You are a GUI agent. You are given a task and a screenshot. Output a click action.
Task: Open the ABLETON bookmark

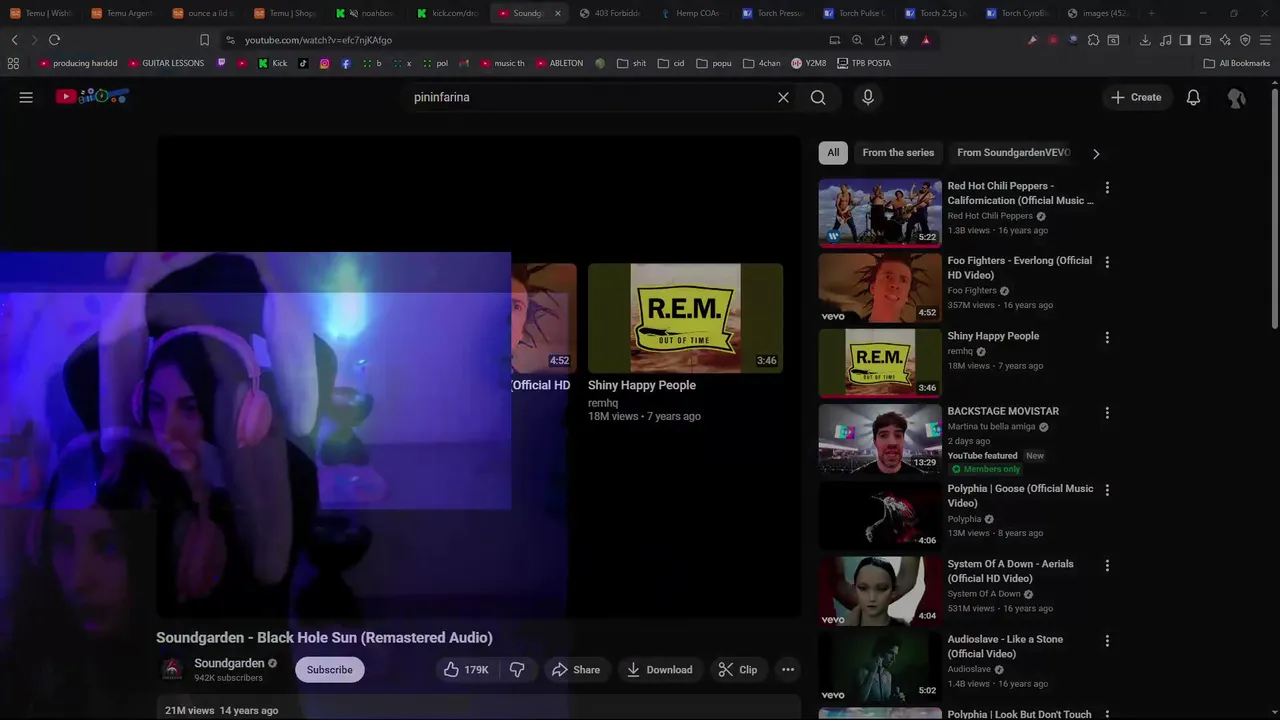(559, 63)
